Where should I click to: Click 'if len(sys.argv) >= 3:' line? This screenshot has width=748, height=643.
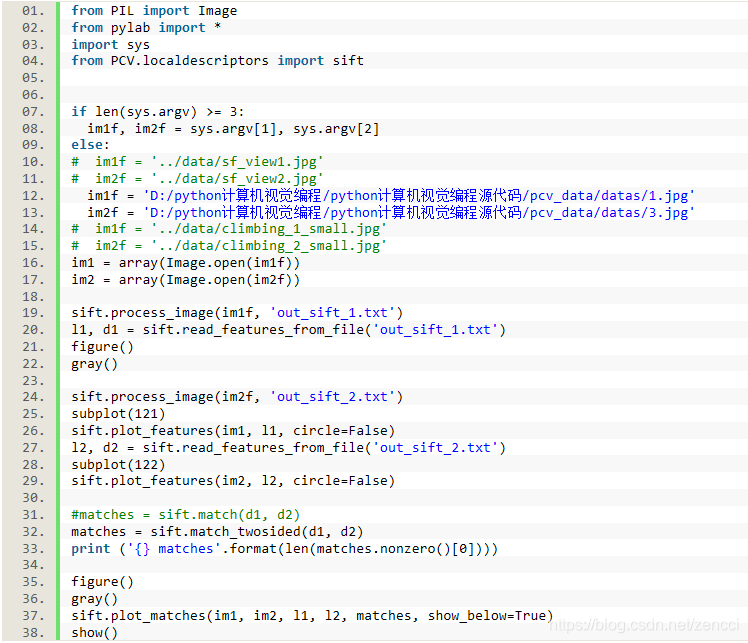157,112
